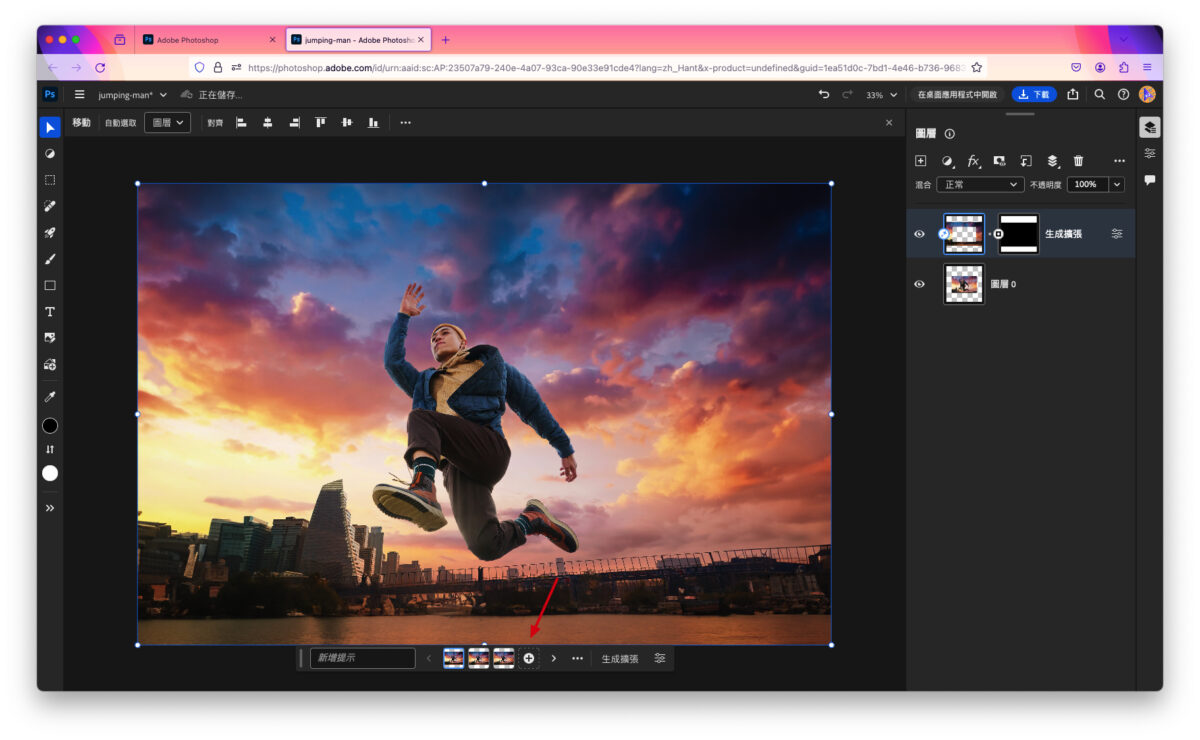Image resolution: width=1200 pixels, height=740 pixels.
Task: Undo the last action
Action: coord(824,94)
